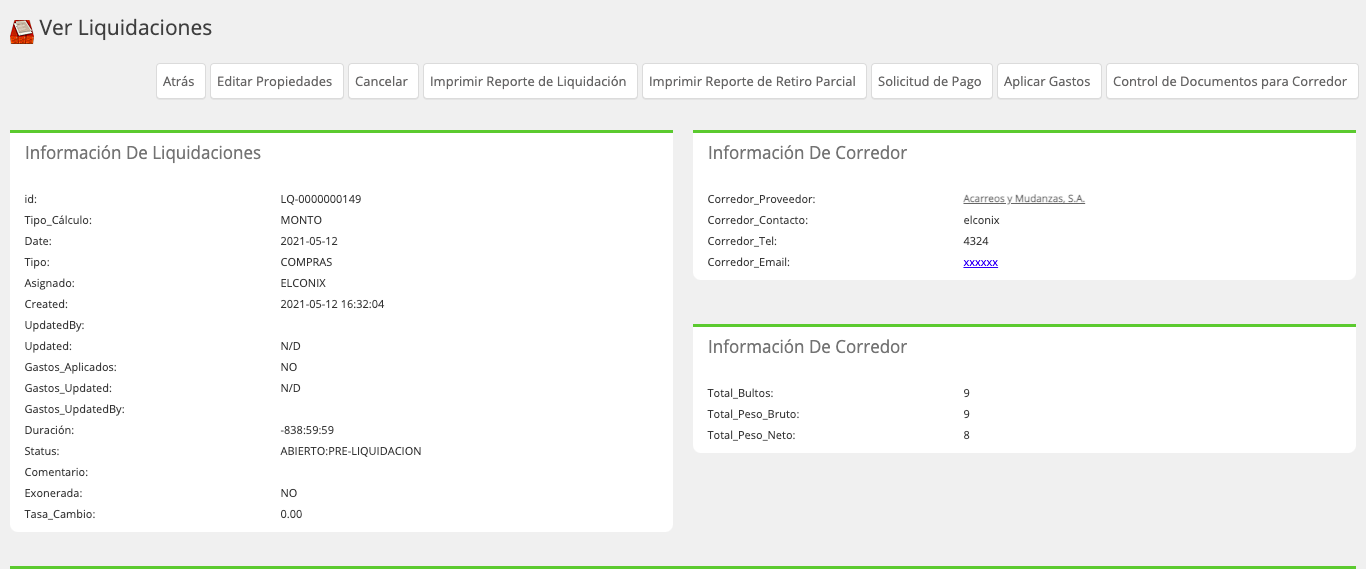Click the Total_Peso_Neto value 8
Screen dimensions: 1366x569
coord(966,435)
